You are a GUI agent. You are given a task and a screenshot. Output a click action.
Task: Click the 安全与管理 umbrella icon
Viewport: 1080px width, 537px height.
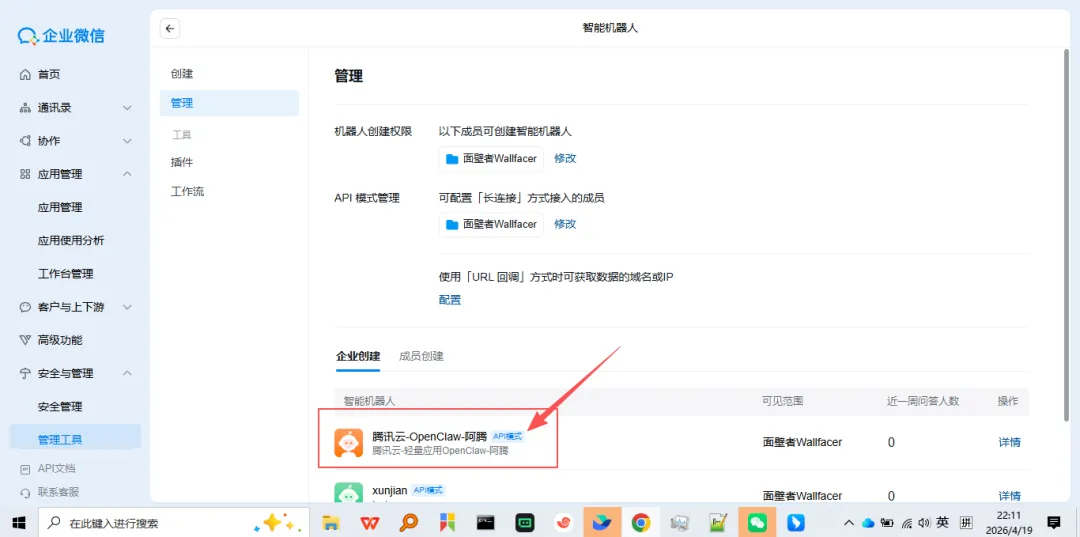[x=25, y=373]
